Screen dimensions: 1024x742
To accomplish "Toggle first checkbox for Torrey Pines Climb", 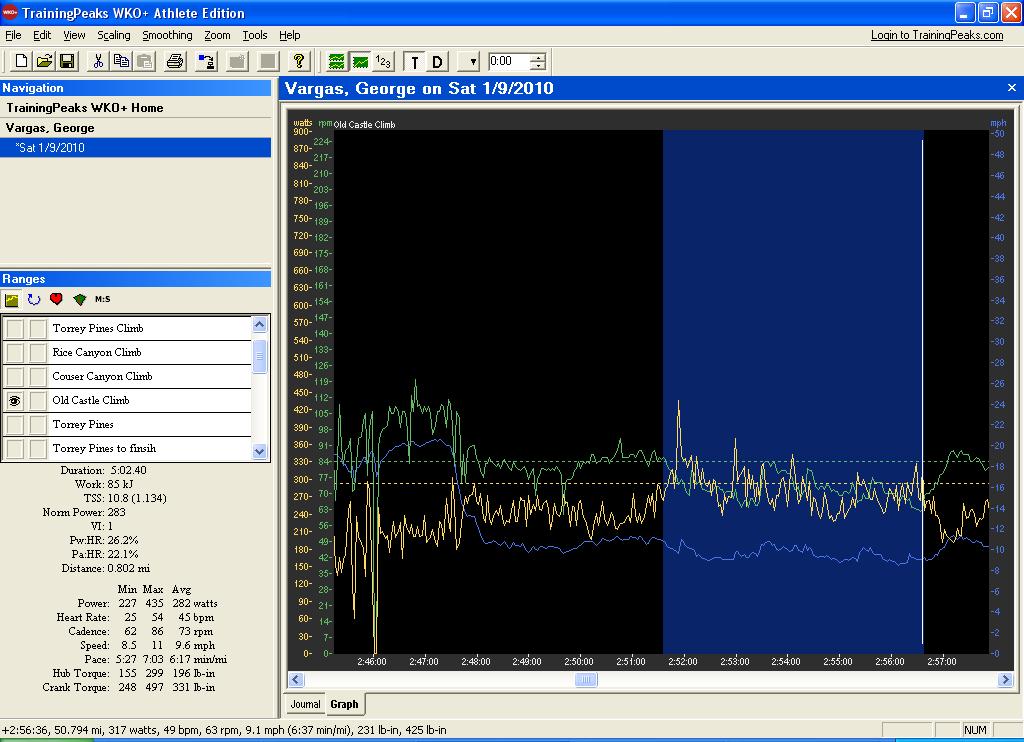I will coord(15,328).
